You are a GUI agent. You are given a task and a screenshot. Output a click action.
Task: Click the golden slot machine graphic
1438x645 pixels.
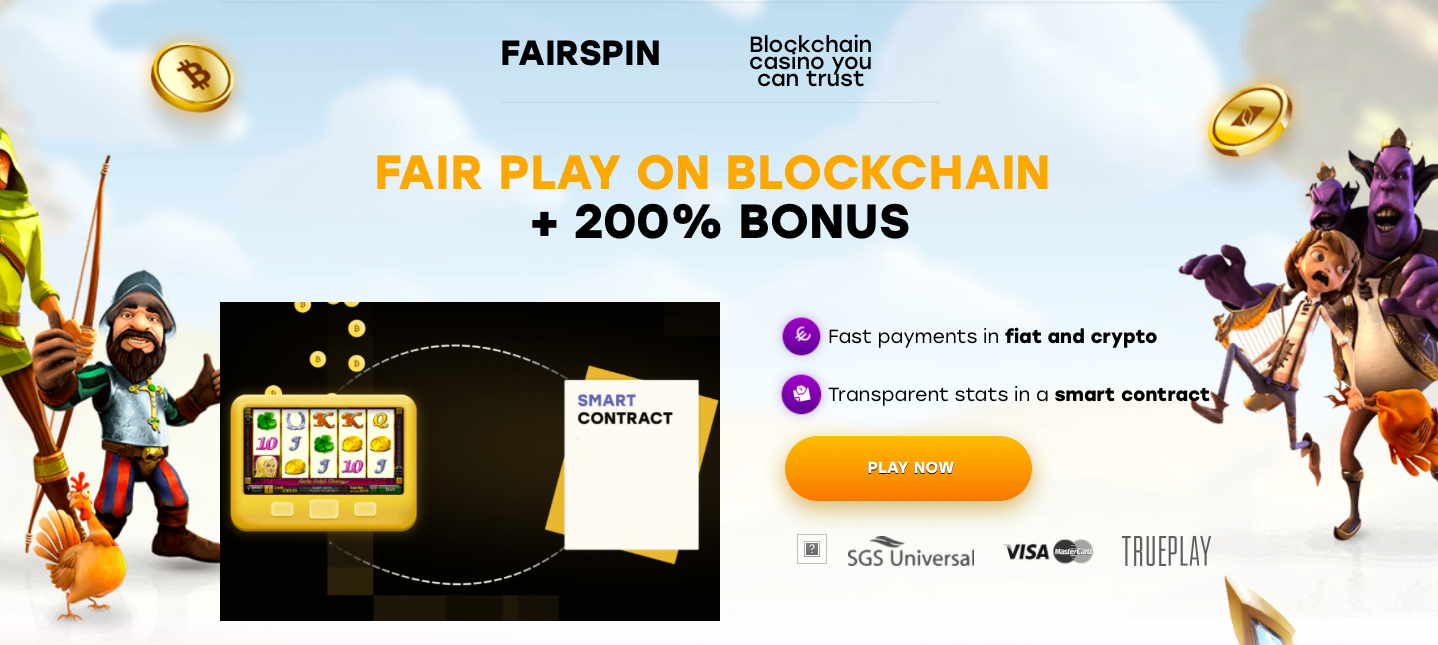(324, 462)
